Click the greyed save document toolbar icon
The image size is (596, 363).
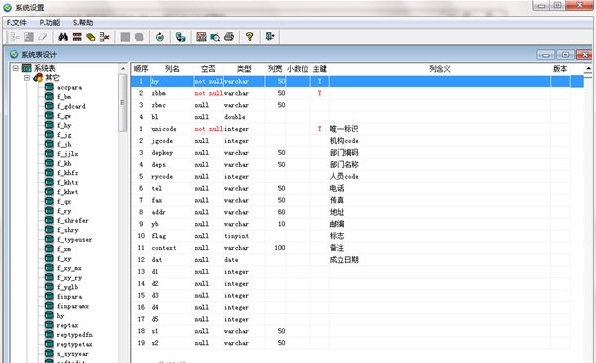point(29,37)
